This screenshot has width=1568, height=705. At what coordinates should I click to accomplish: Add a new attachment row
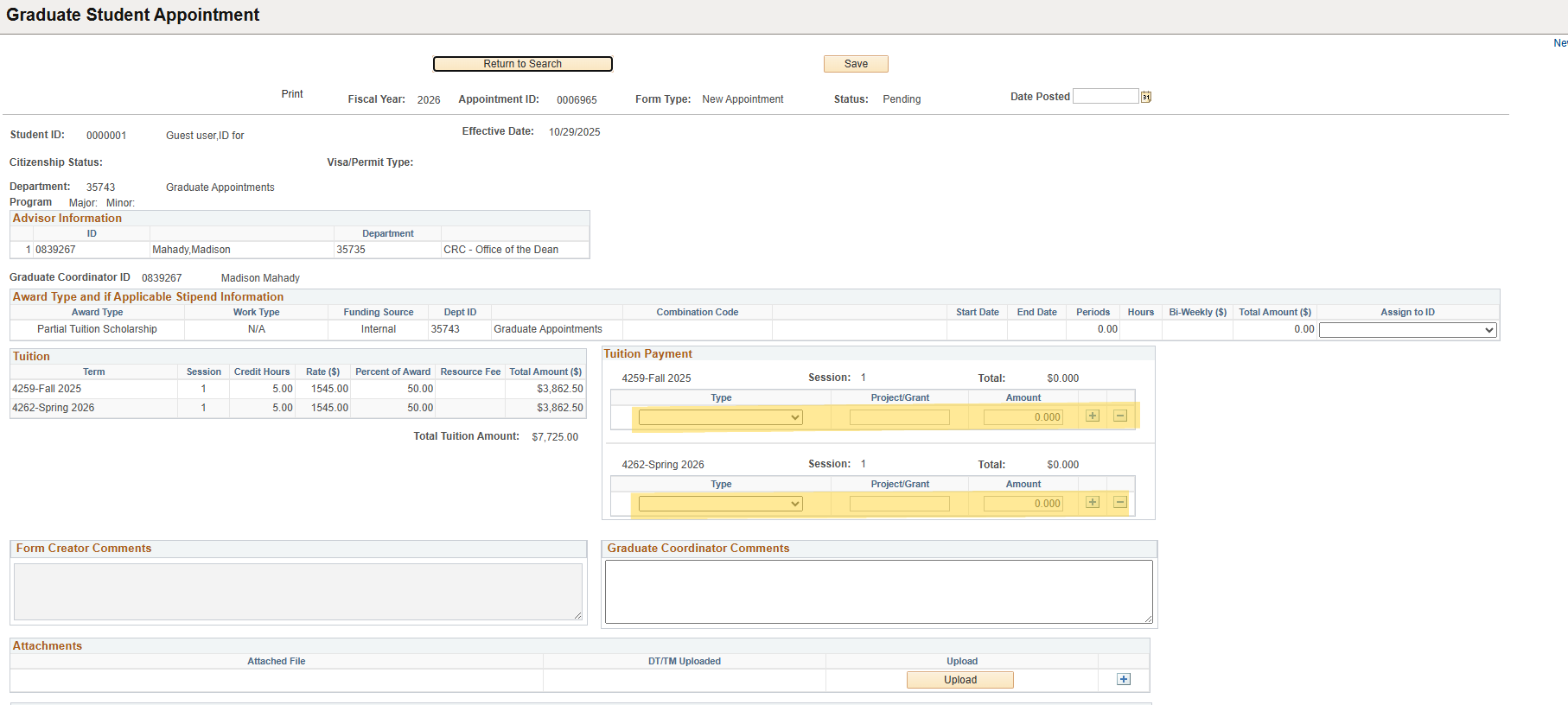tap(1123, 679)
